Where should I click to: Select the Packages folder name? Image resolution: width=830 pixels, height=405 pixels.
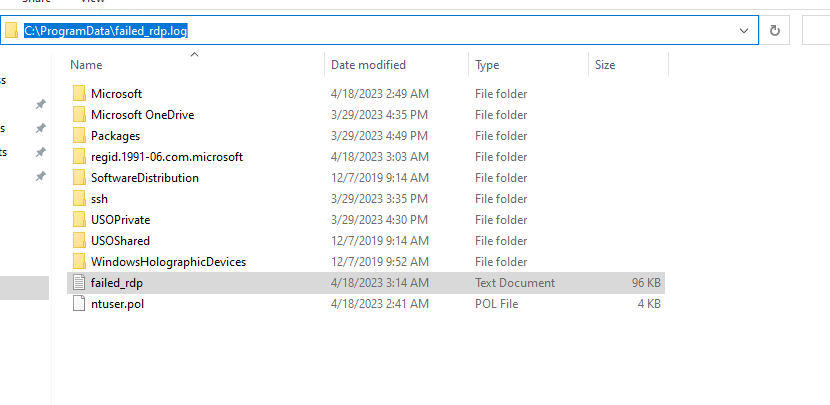pyautogui.click(x=115, y=136)
